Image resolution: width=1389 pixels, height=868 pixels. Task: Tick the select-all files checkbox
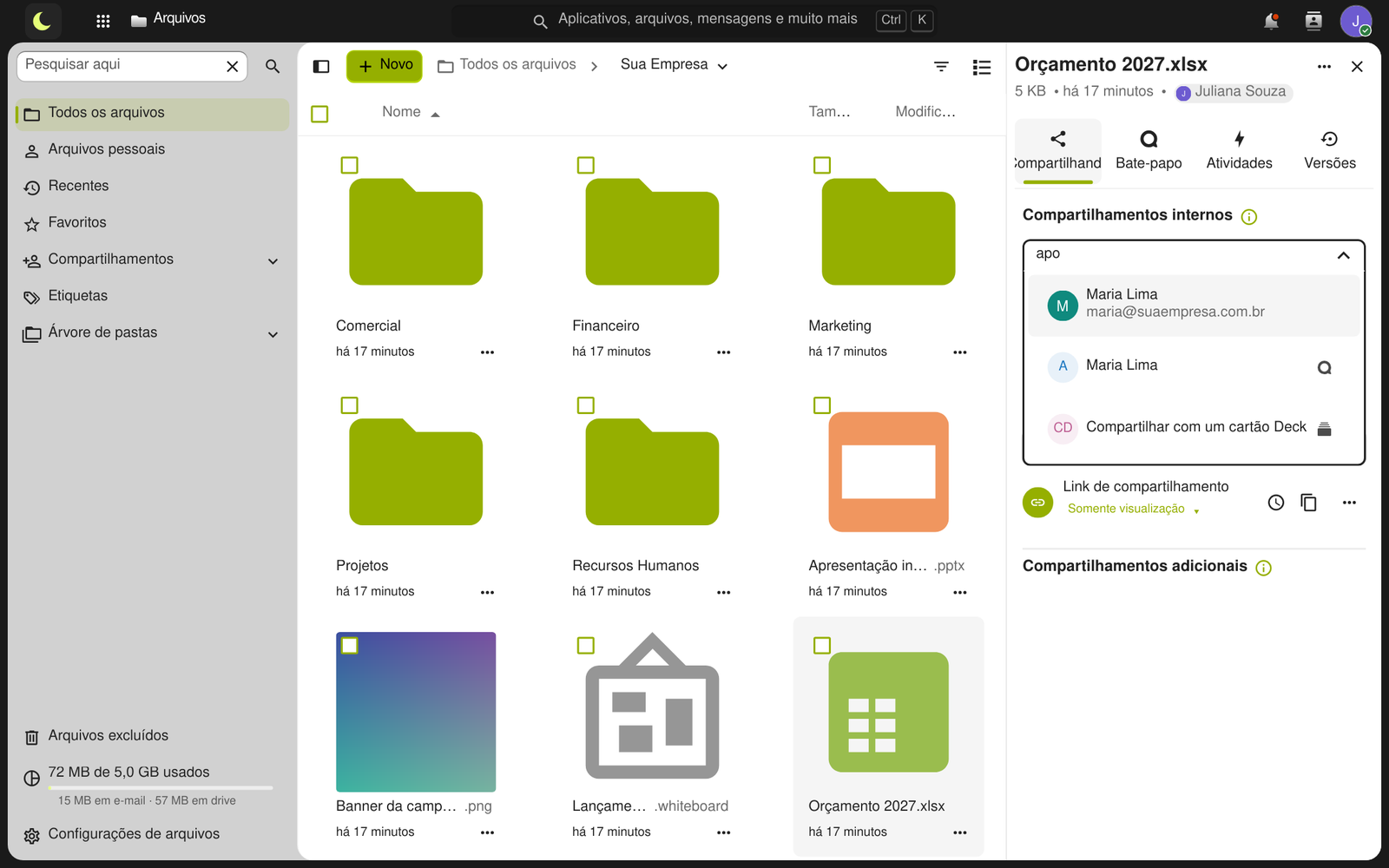(319, 114)
